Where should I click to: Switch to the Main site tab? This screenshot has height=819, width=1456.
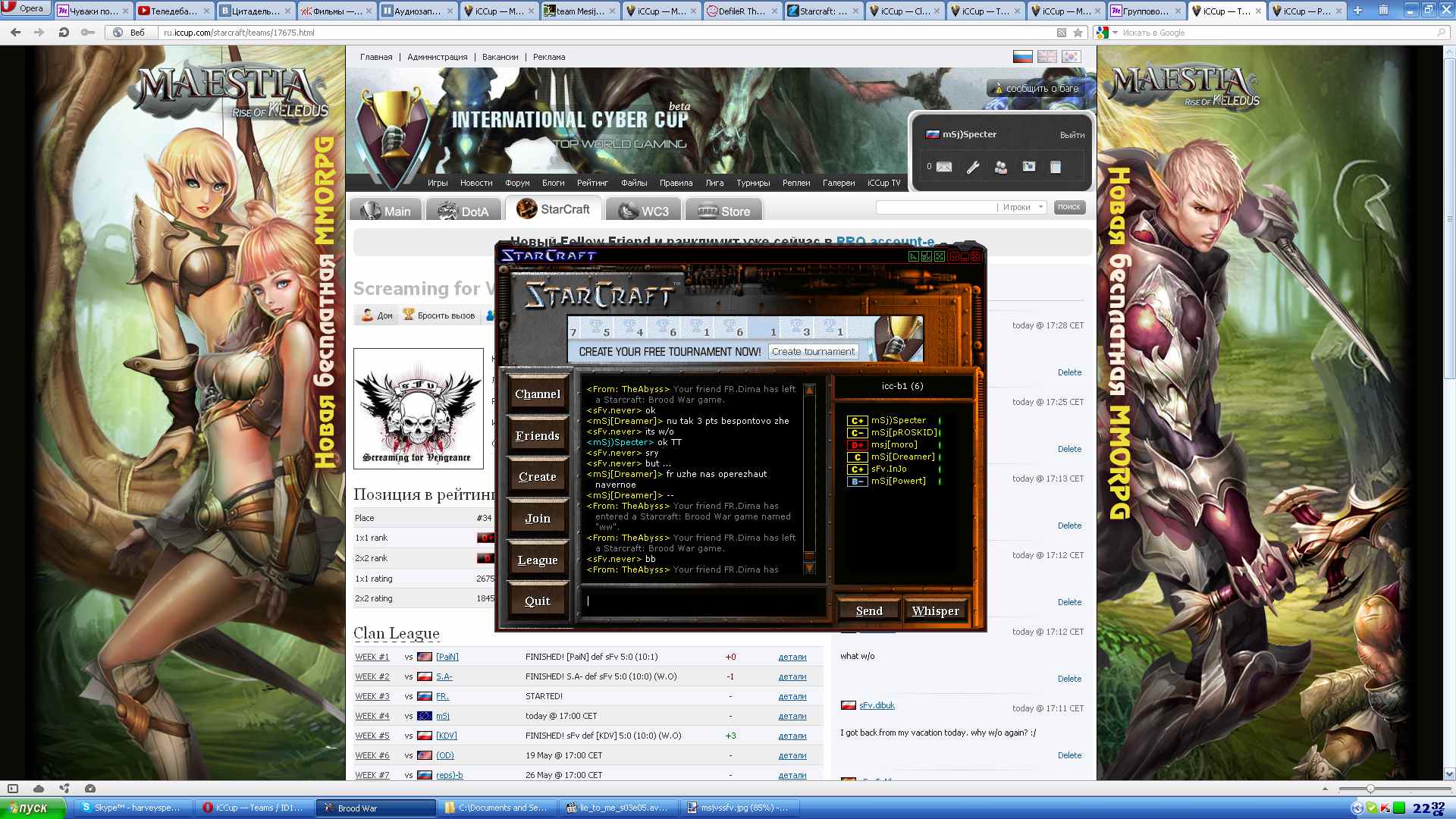(x=386, y=211)
